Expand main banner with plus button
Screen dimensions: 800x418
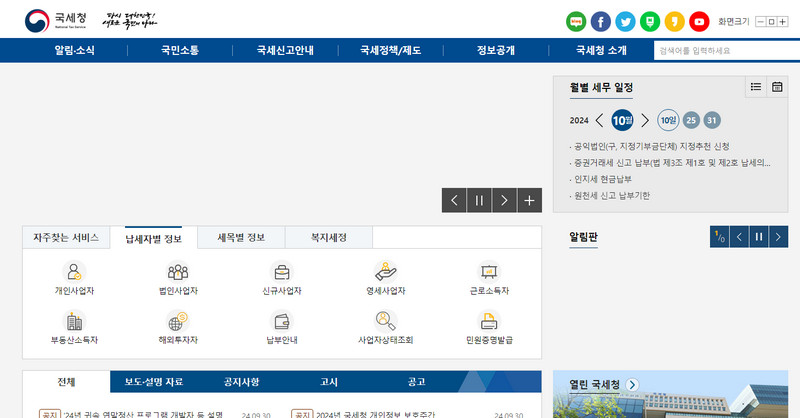(x=530, y=200)
